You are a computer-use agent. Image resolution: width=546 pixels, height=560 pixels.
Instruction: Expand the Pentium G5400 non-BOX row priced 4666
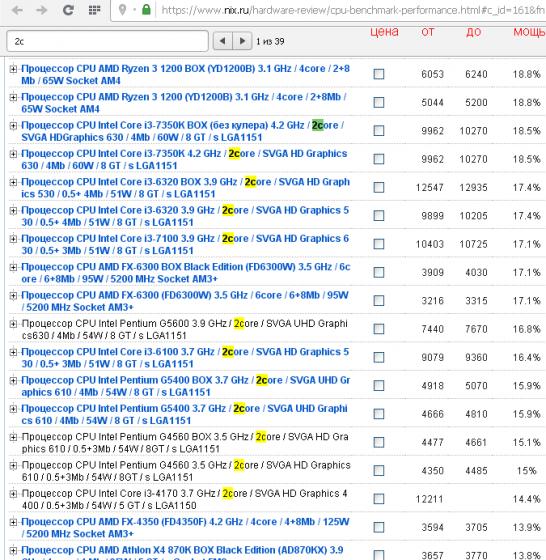(x=13, y=409)
